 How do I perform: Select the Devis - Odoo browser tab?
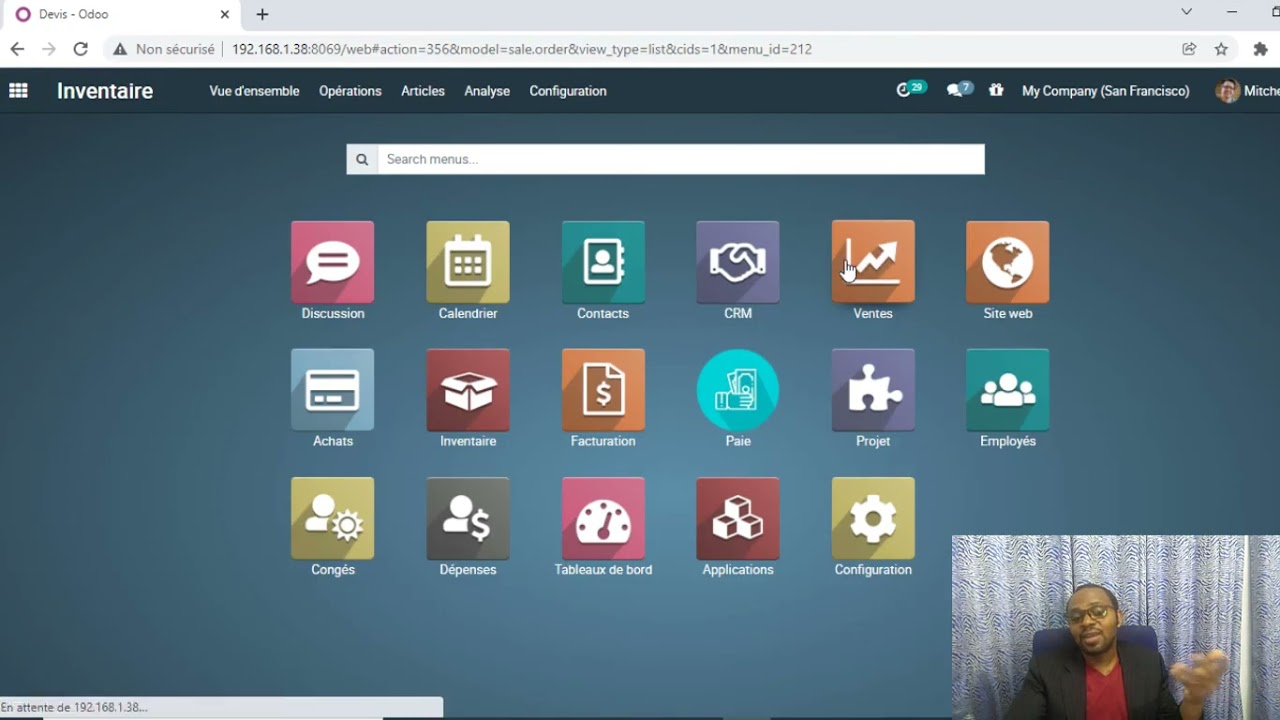[x=121, y=15]
